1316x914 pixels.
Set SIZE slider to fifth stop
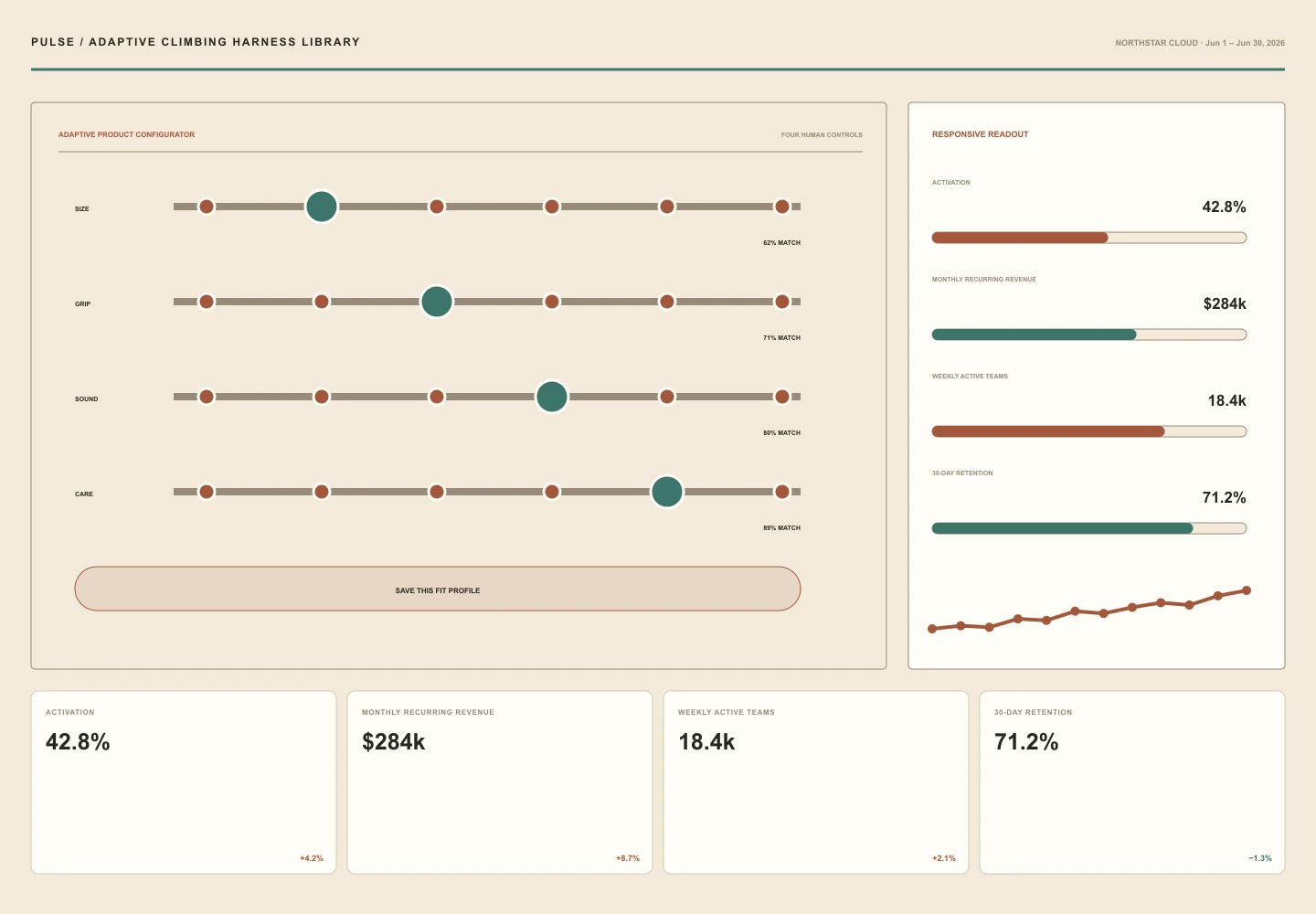pos(667,207)
